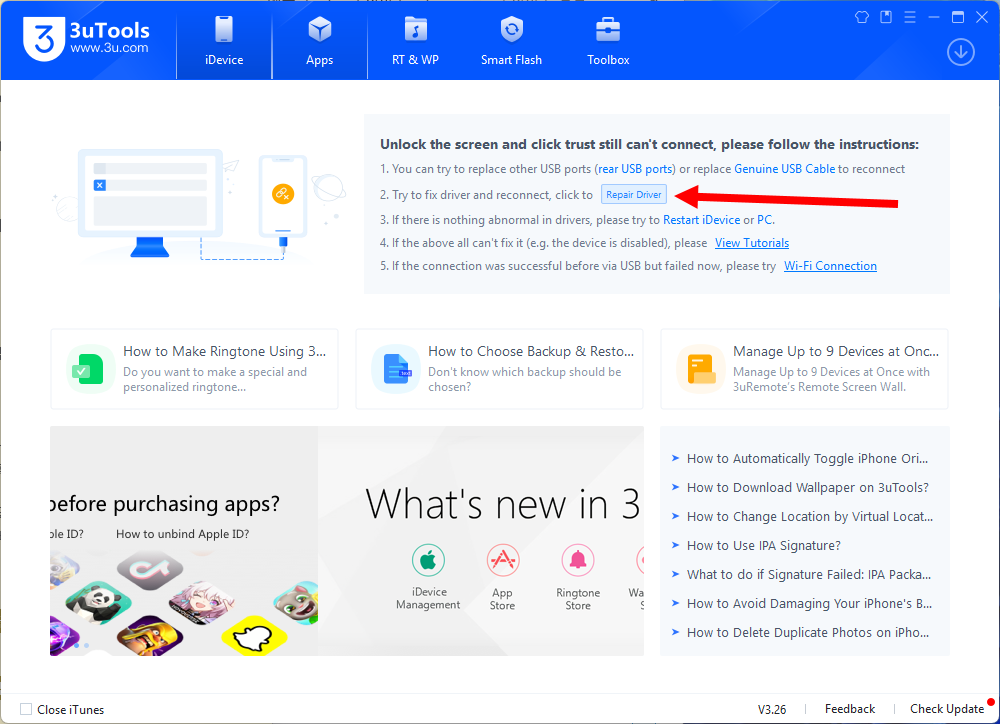
Task: Open How to Use IPA Signature? article
Action: coord(763,545)
